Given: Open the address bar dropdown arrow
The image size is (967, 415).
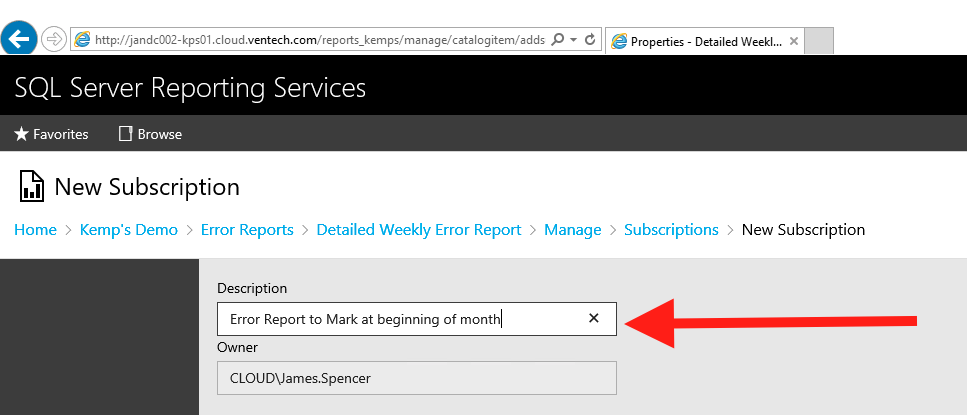Looking at the screenshot, I should click(x=573, y=40).
